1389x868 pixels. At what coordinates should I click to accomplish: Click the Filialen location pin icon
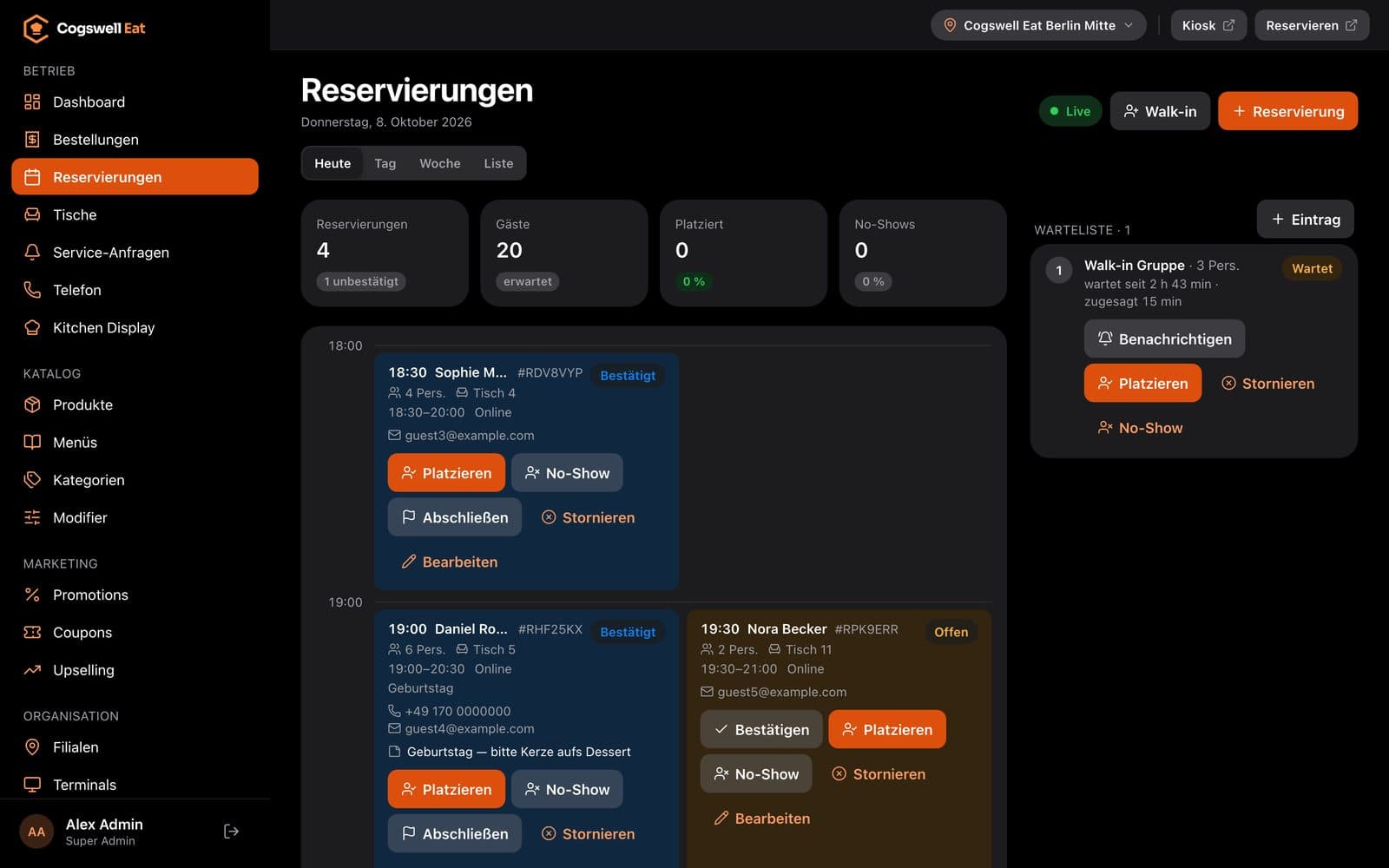32,746
